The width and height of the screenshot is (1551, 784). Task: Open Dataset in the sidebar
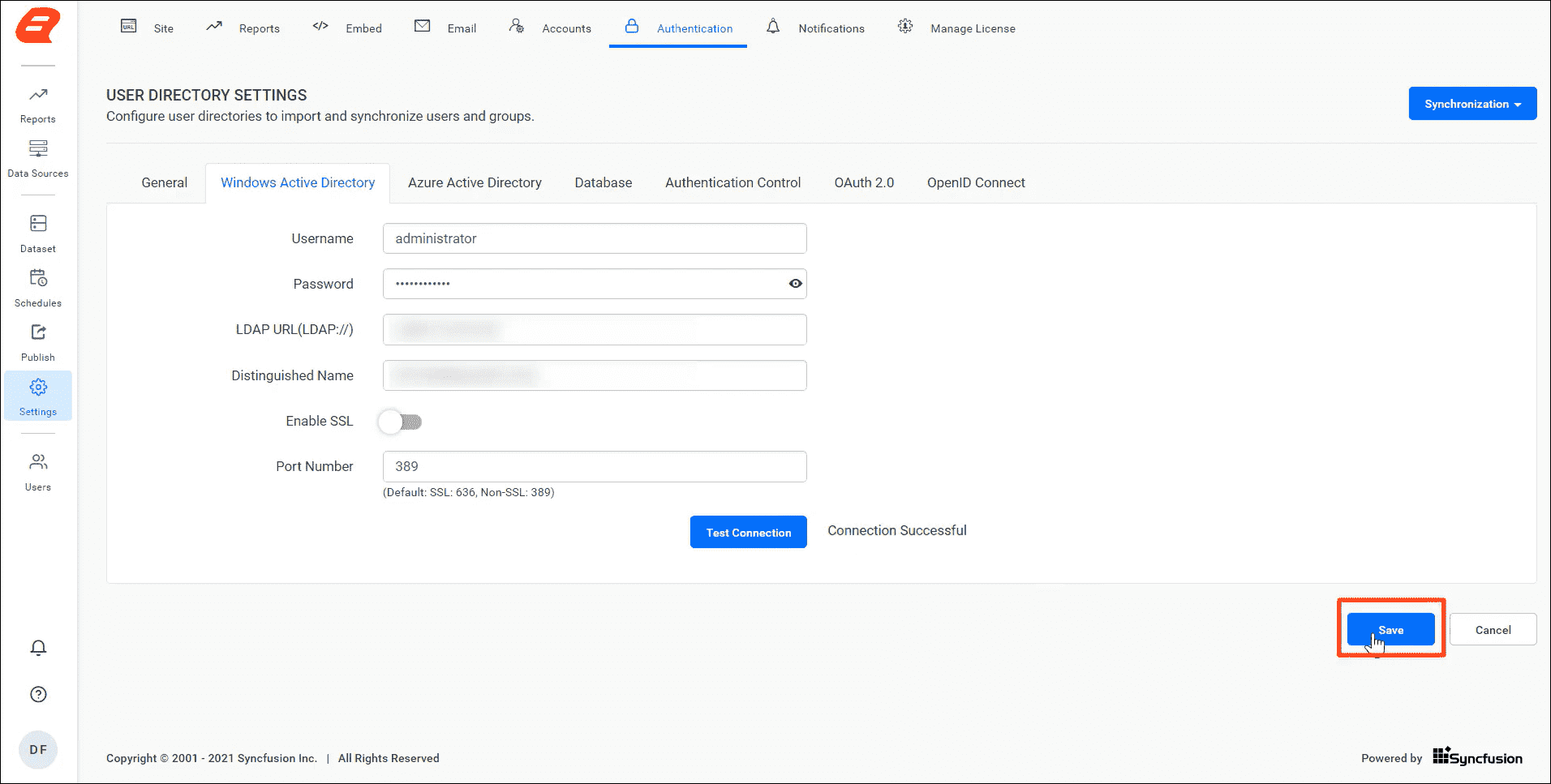(38, 234)
